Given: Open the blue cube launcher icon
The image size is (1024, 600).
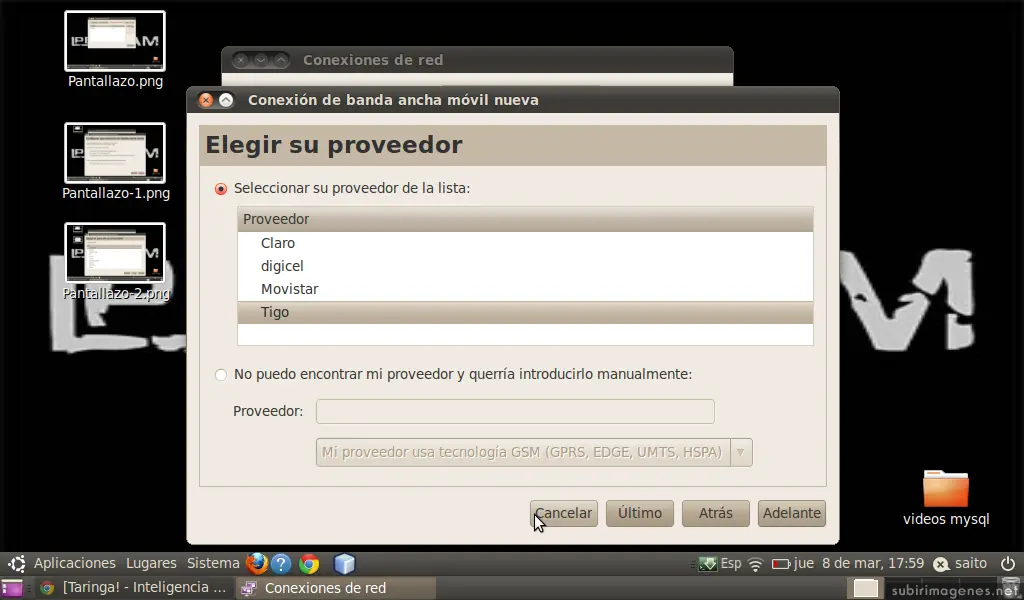Looking at the screenshot, I should click(344, 563).
